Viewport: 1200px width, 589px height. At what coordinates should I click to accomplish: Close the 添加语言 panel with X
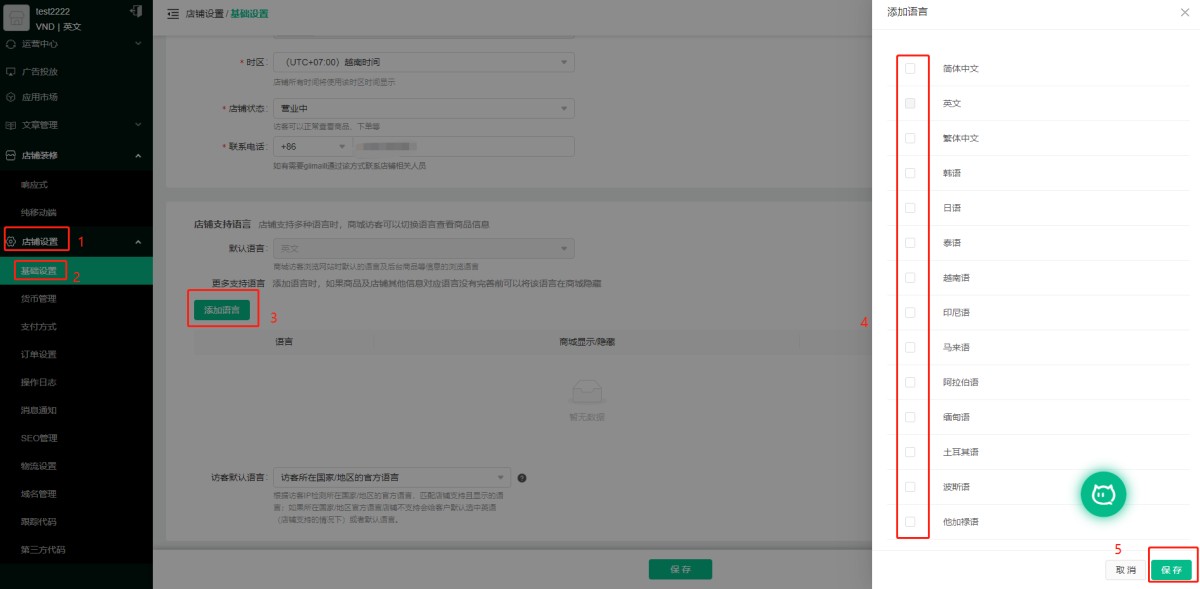pyautogui.click(x=1185, y=10)
